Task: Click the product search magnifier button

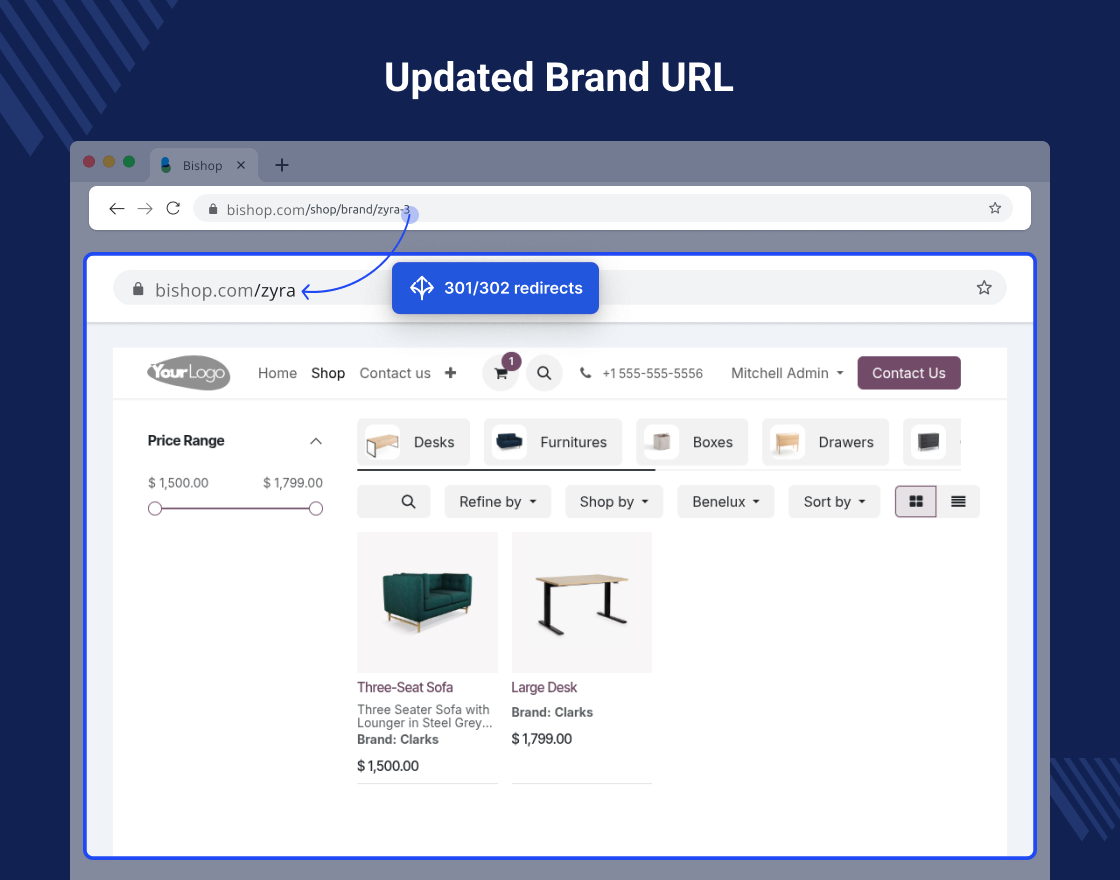Action: pyautogui.click(x=409, y=501)
